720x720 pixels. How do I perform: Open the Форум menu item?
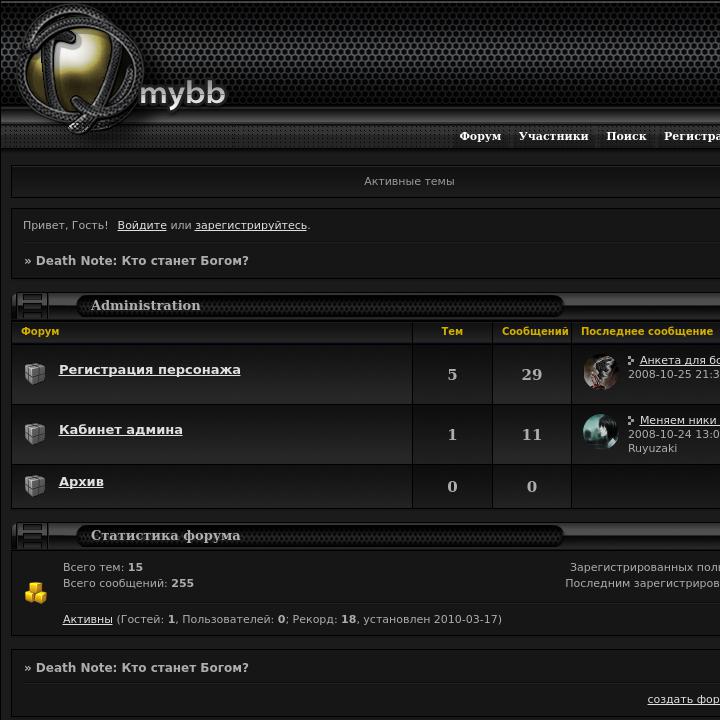point(480,136)
